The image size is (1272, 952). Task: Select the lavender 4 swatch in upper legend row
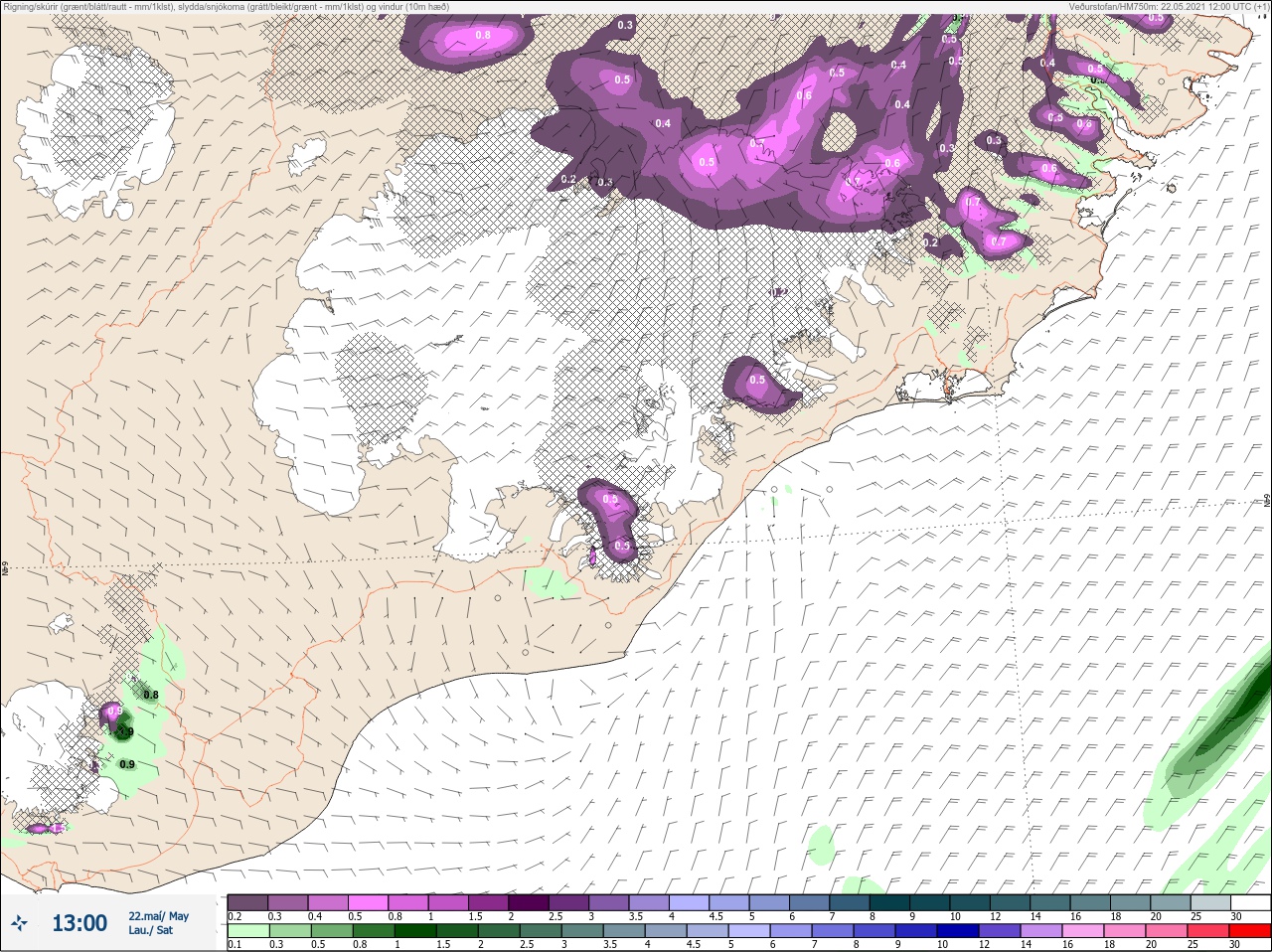(689, 903)
